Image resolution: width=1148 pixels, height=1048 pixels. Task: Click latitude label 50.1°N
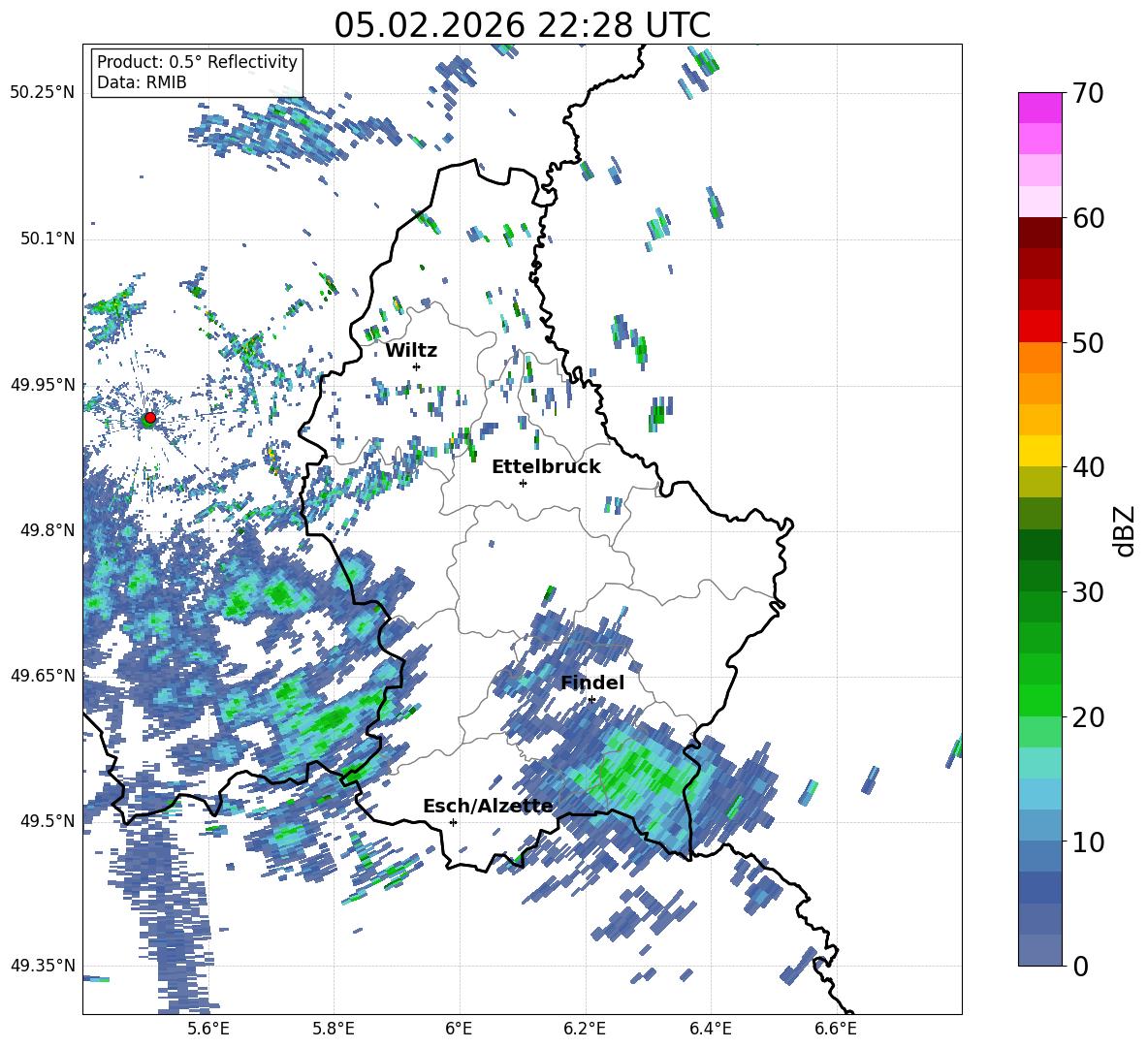(x=47, y=238)
